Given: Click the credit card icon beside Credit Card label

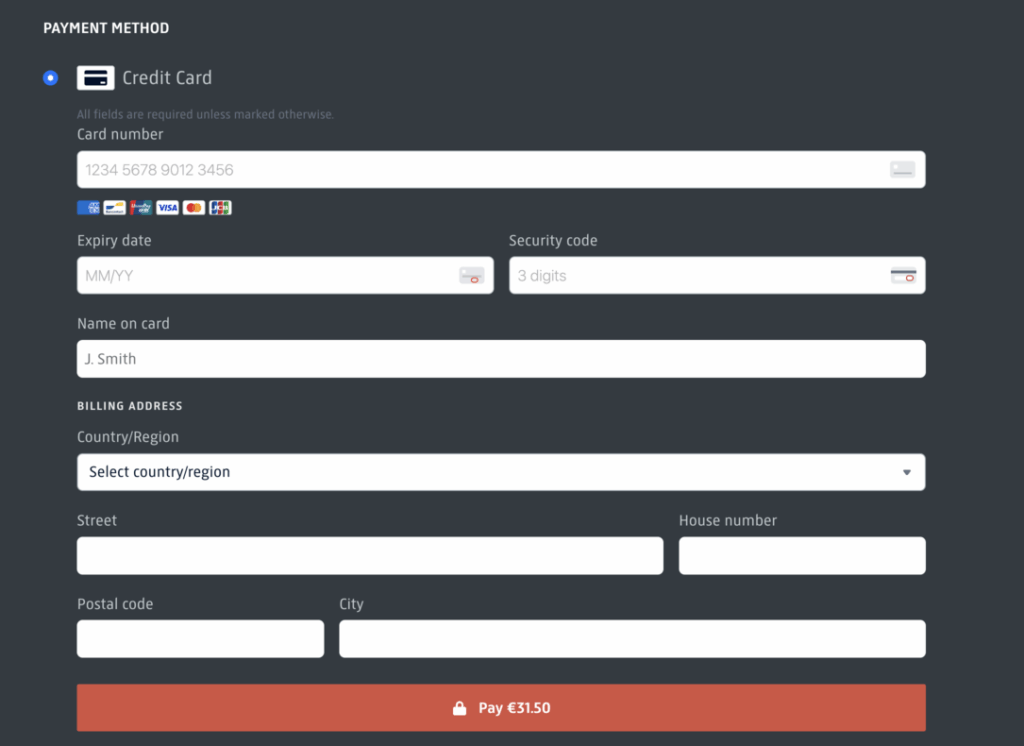Looking at the screenshot, I should (x=96, y=78).
